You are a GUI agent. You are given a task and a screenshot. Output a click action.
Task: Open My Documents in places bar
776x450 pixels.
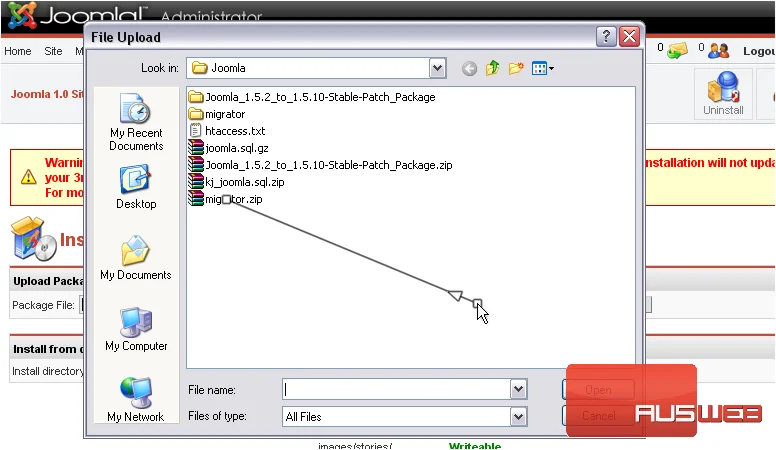[x=136, y=258]
